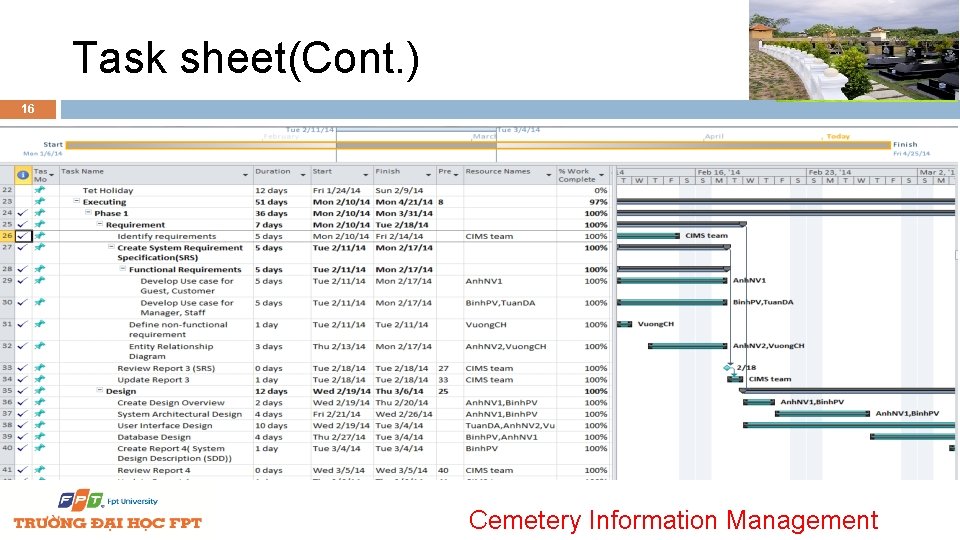Click the '10 days' duration for User Interface Design
The width and height of the screenshot is (960, 540).
(271, 426)
